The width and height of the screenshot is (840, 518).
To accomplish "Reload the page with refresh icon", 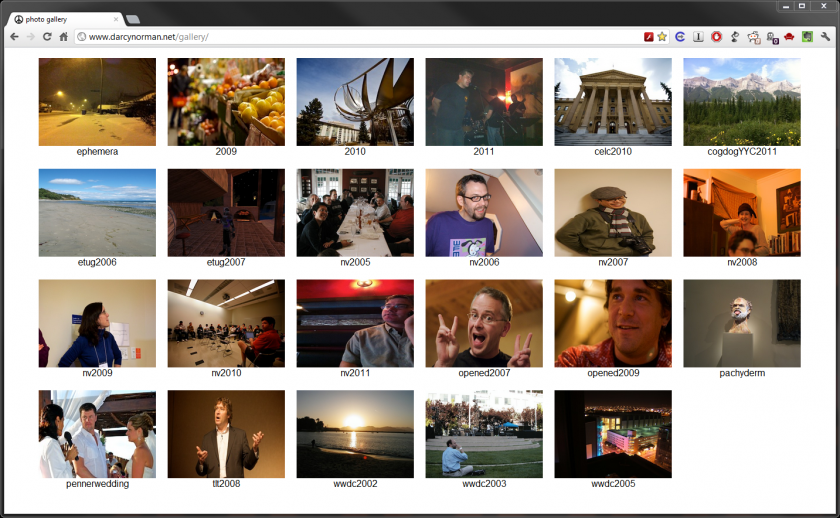I will click(47, 37).
